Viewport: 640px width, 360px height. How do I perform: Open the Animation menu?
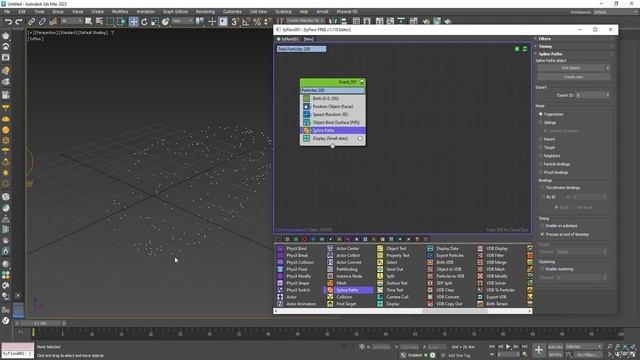click(x=145, y=12)
